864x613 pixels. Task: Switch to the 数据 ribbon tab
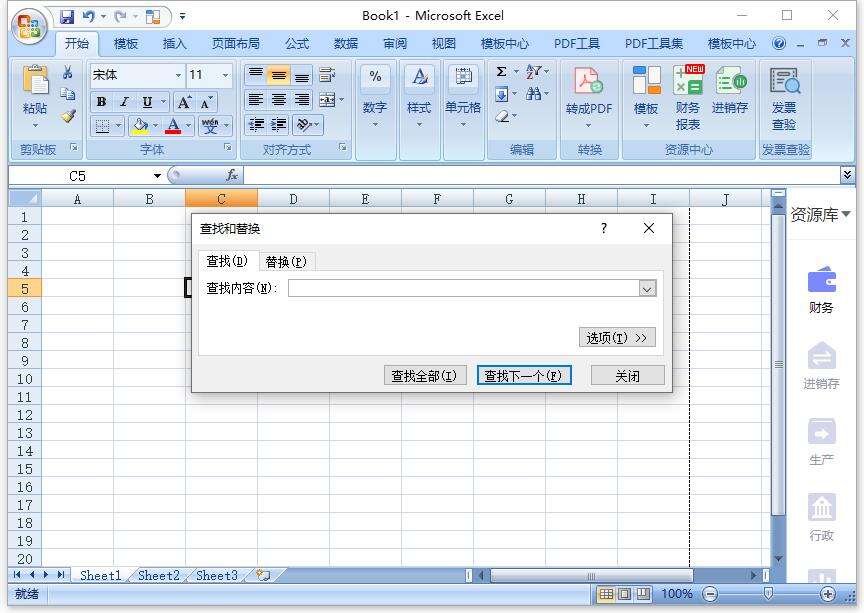coord(346,44)
